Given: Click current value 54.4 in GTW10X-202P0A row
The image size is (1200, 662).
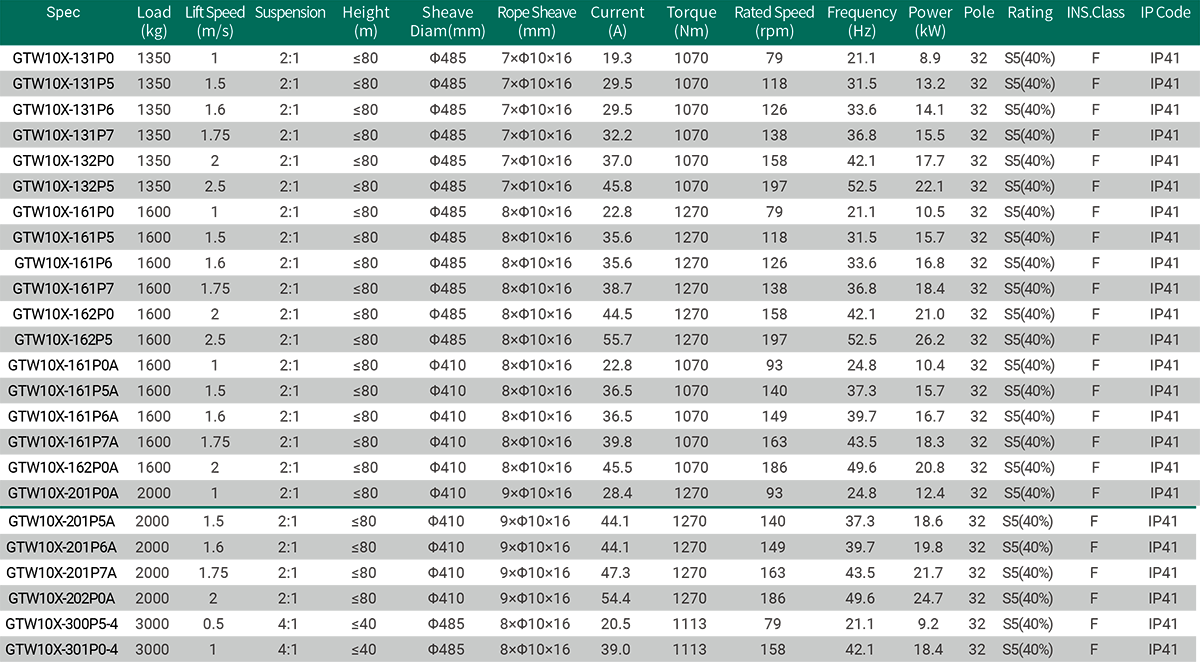Looking at the screenshot, I should [615, 598].
